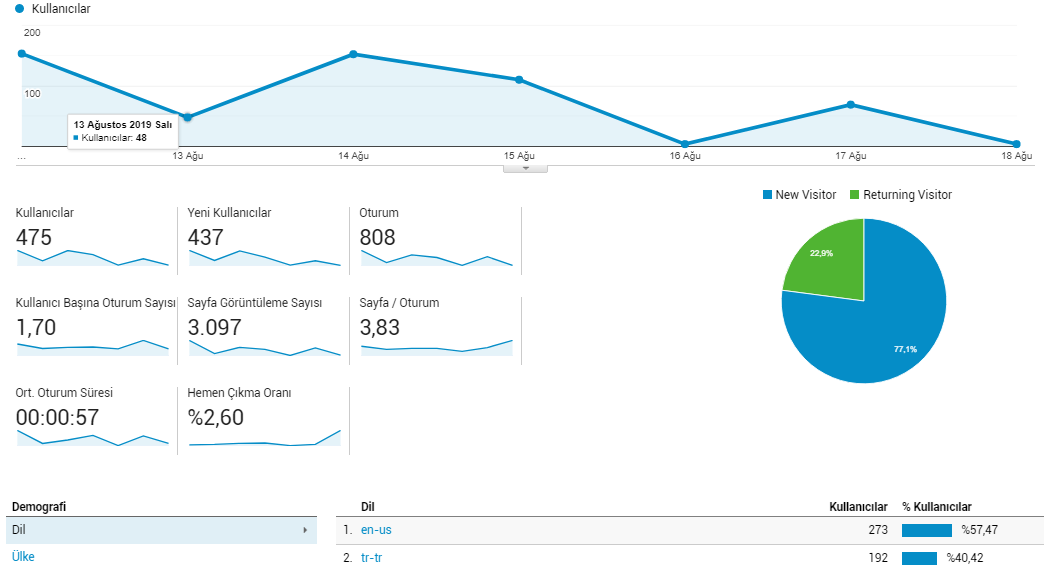This screenshot has width=1051, height=570.
Task: Click the Returning Visitor green legend square
Action: (854, 194)
